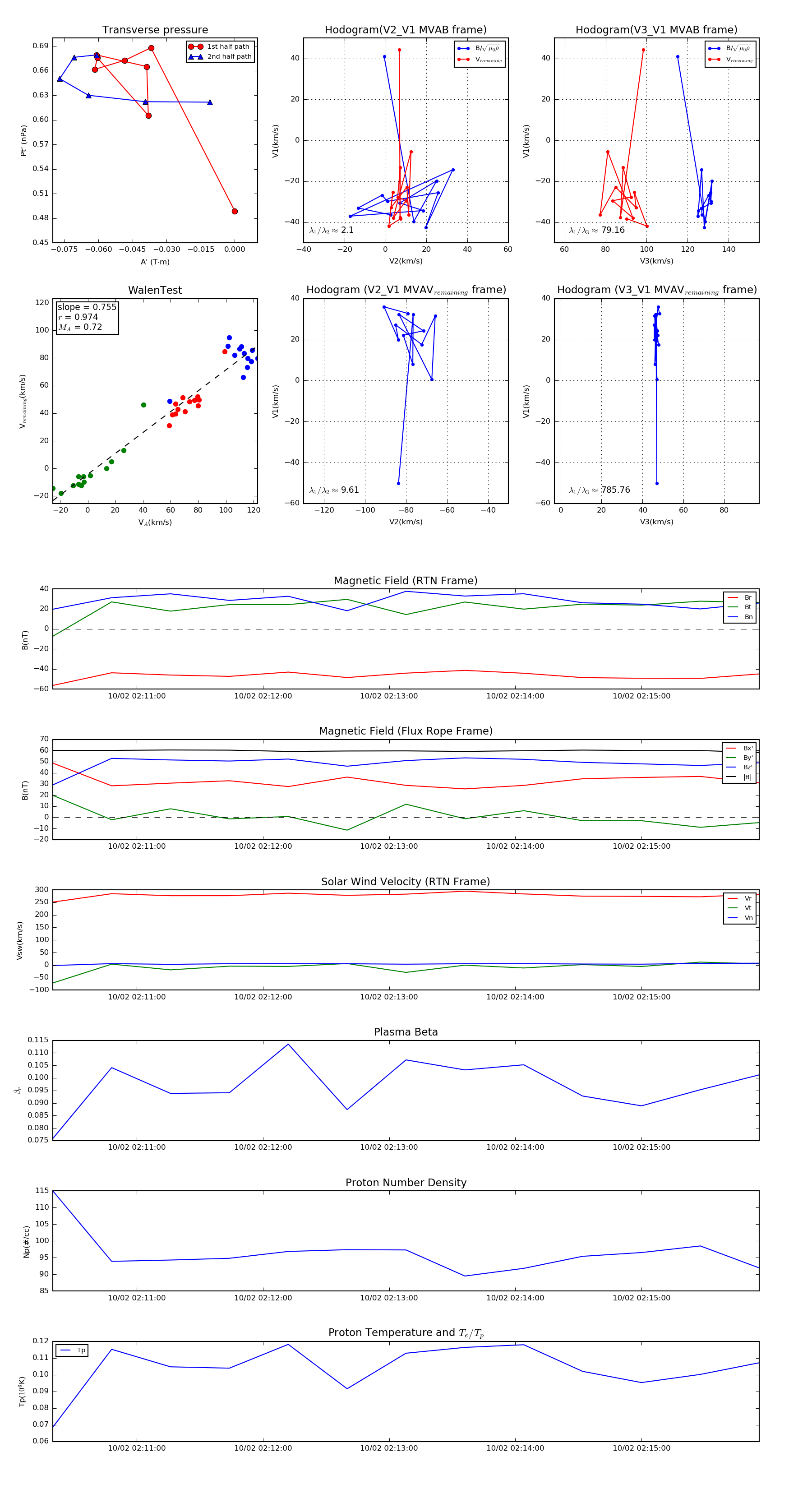Click the lowest red point in Transverse pressure
This screenshot has width=812, height=1489.
(235, 212)
